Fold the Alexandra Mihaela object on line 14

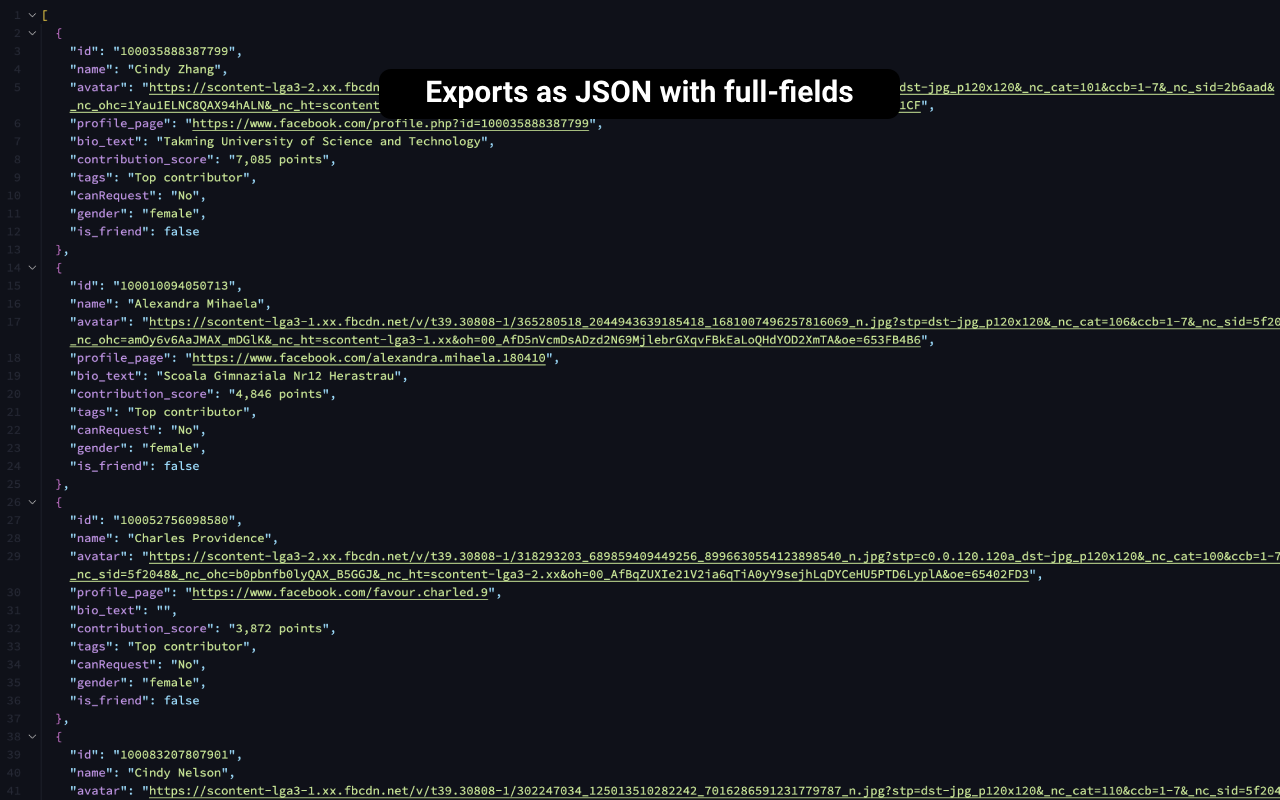click(x=32, y=267)
